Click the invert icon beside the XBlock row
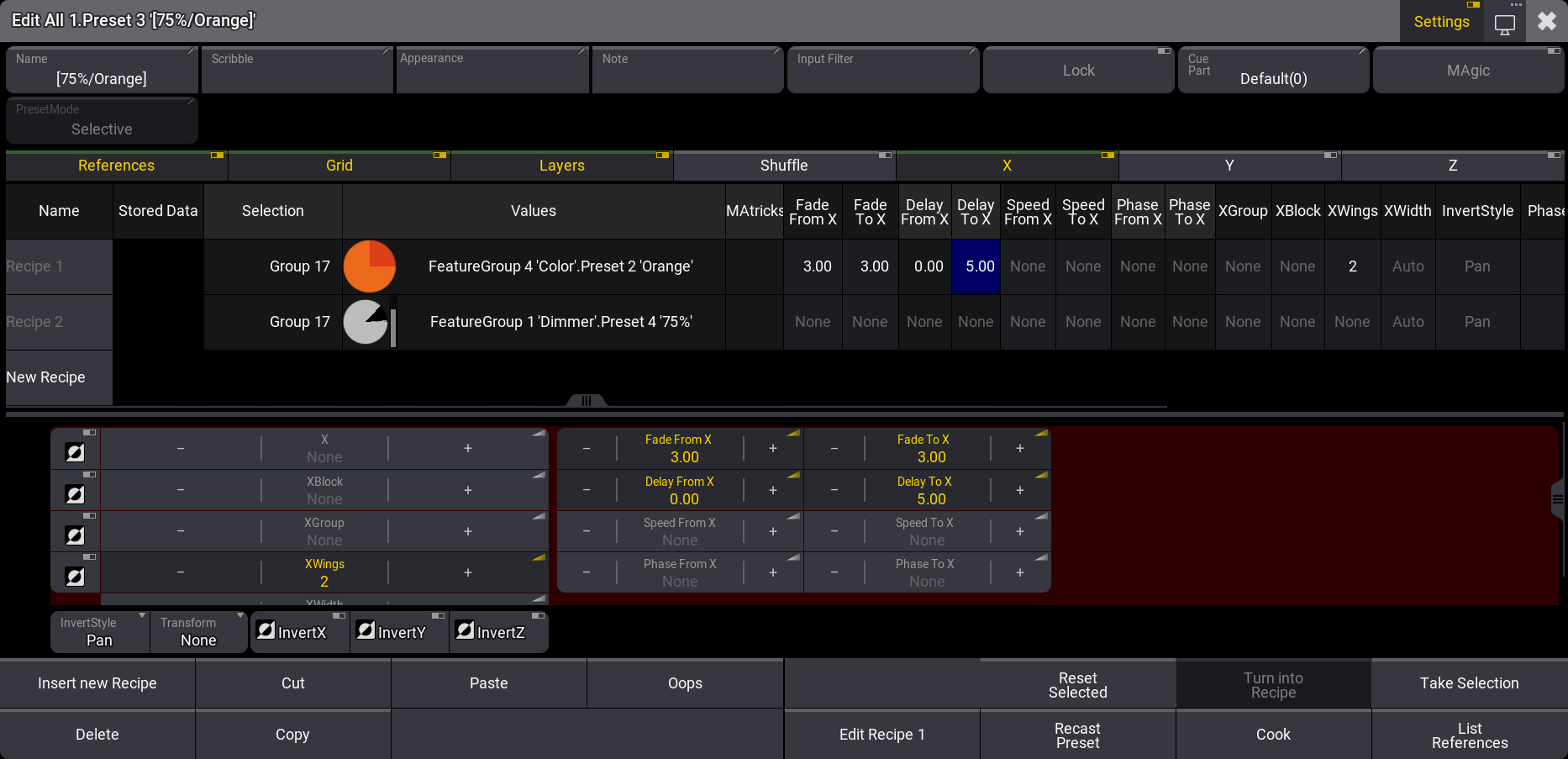Screen dimensions: 1568x759 [75, 493]
